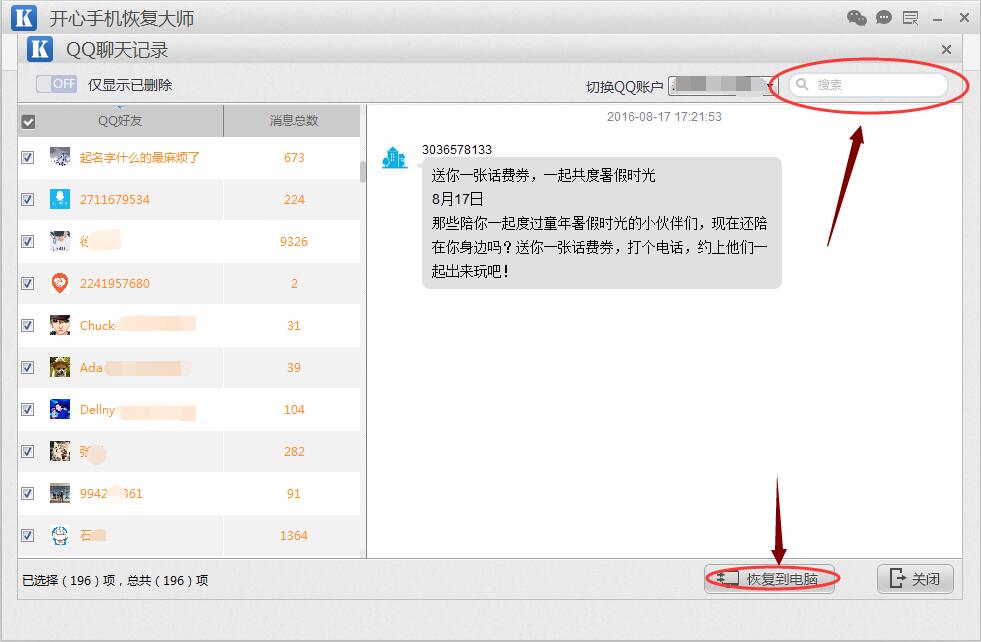This screenshot has width=981, height=642.
Task: Click status text 已选择 (196) 项
Action: [69, 580]
